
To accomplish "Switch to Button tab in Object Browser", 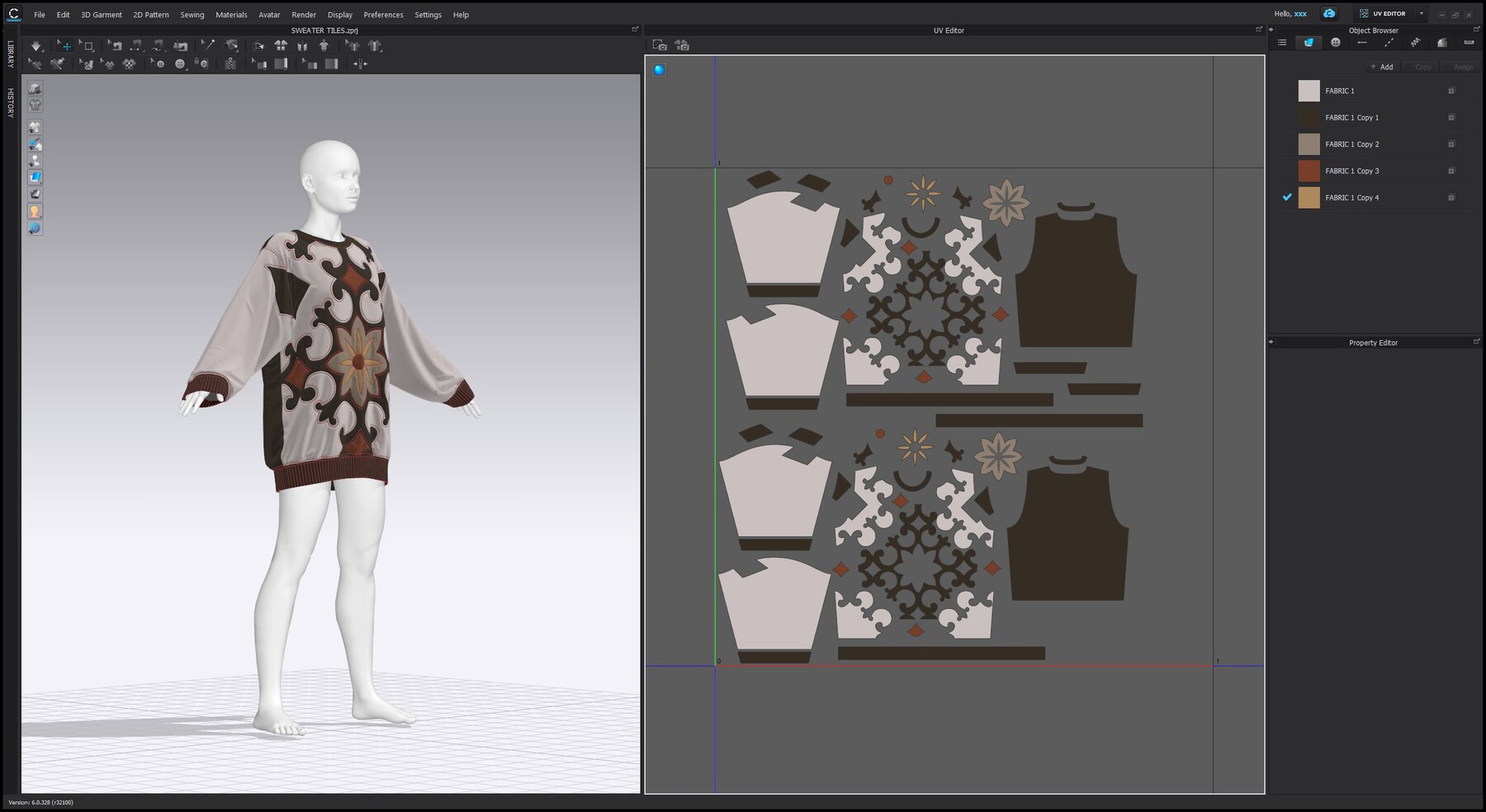I will (1336, 42).
